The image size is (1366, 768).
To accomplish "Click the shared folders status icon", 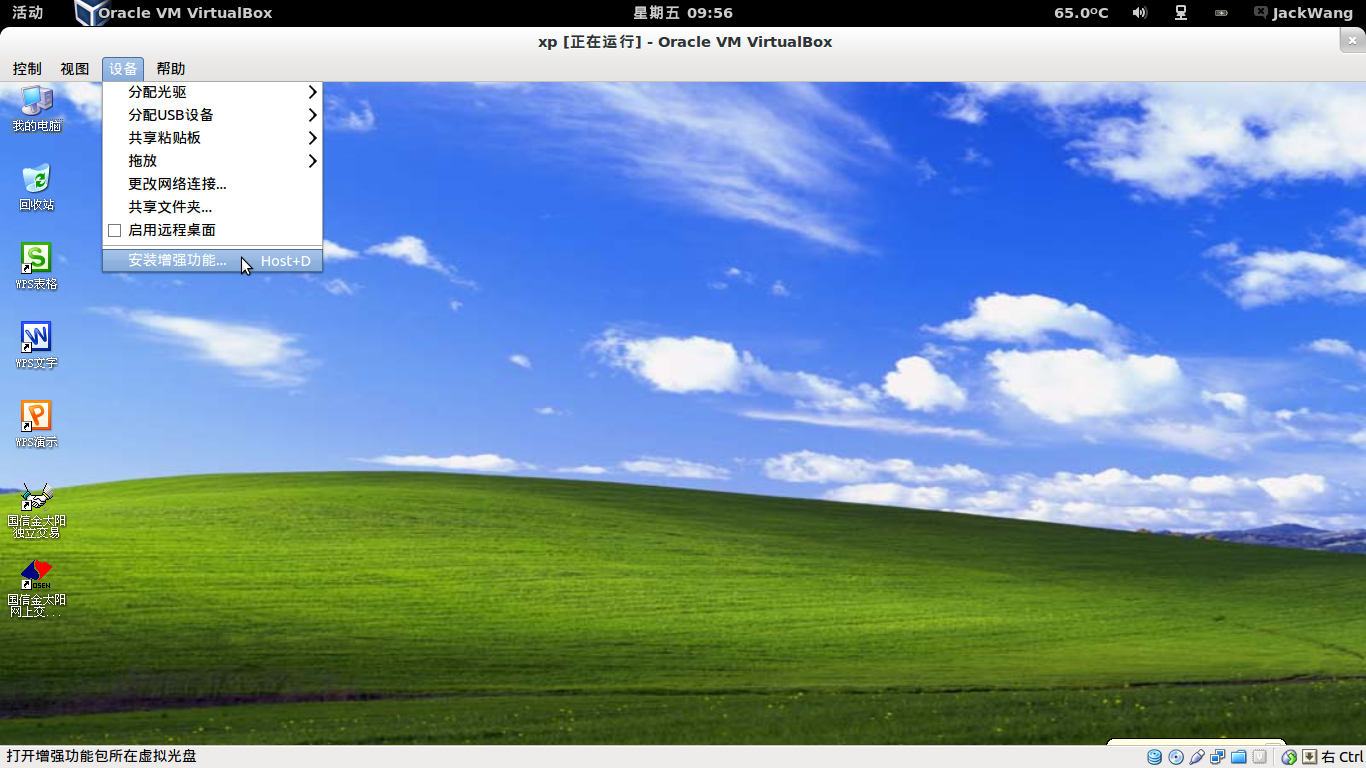I will tap(1238, 757).
